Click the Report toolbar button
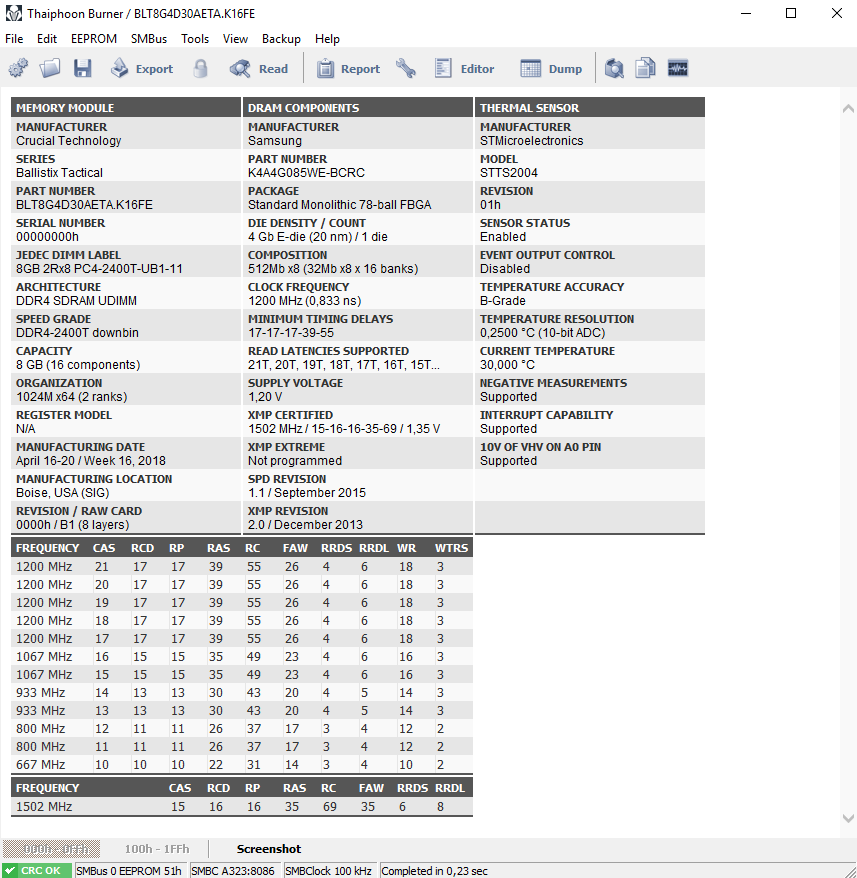The width and height of the screenshot is (857, 878). tap(348, 68)
